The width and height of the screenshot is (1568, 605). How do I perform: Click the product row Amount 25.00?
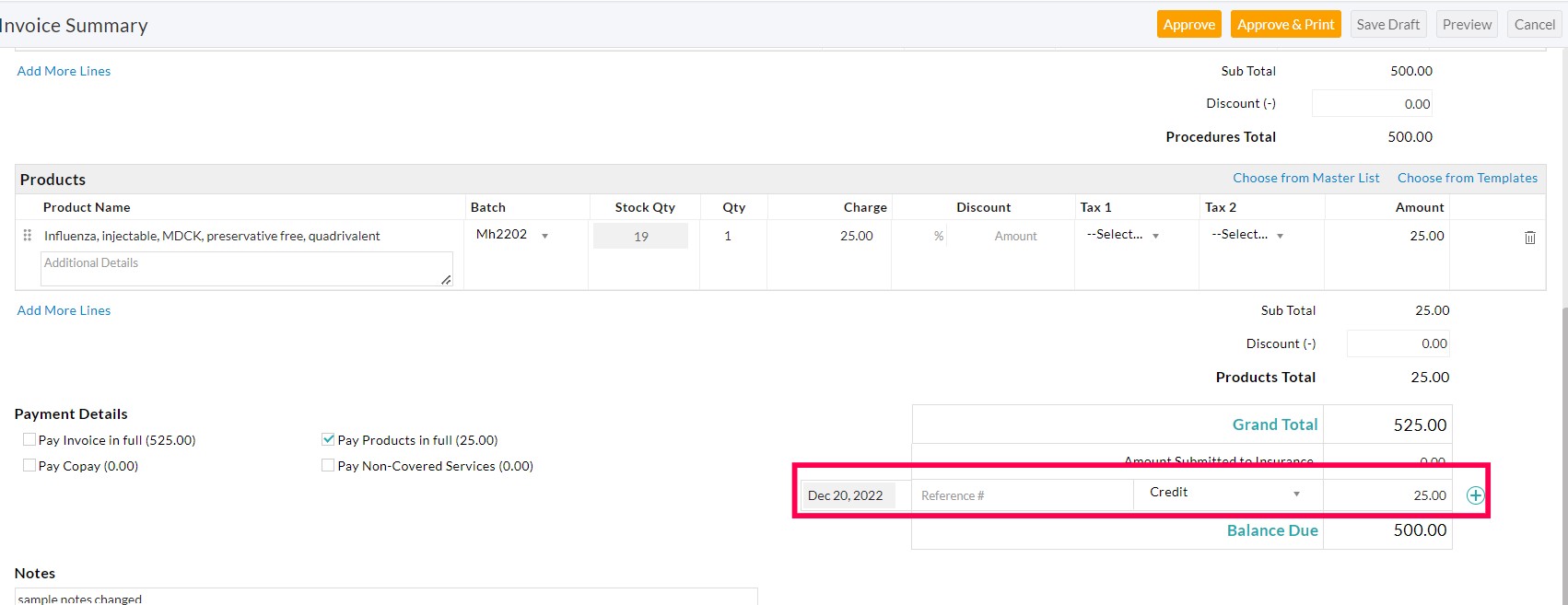pos(1426,236)
